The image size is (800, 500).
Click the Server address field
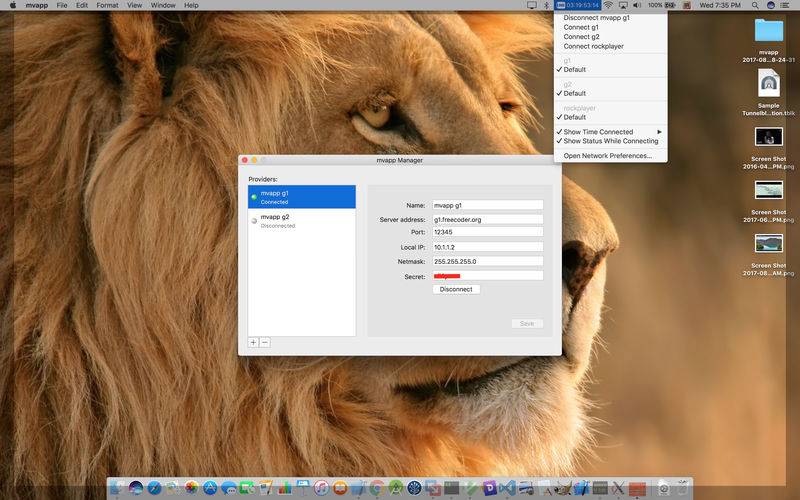(x=488, y=219)
